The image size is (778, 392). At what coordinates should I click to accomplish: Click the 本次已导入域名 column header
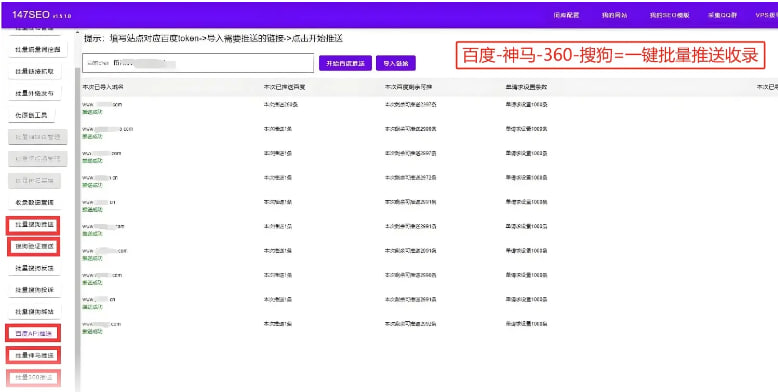coord(103,87)
